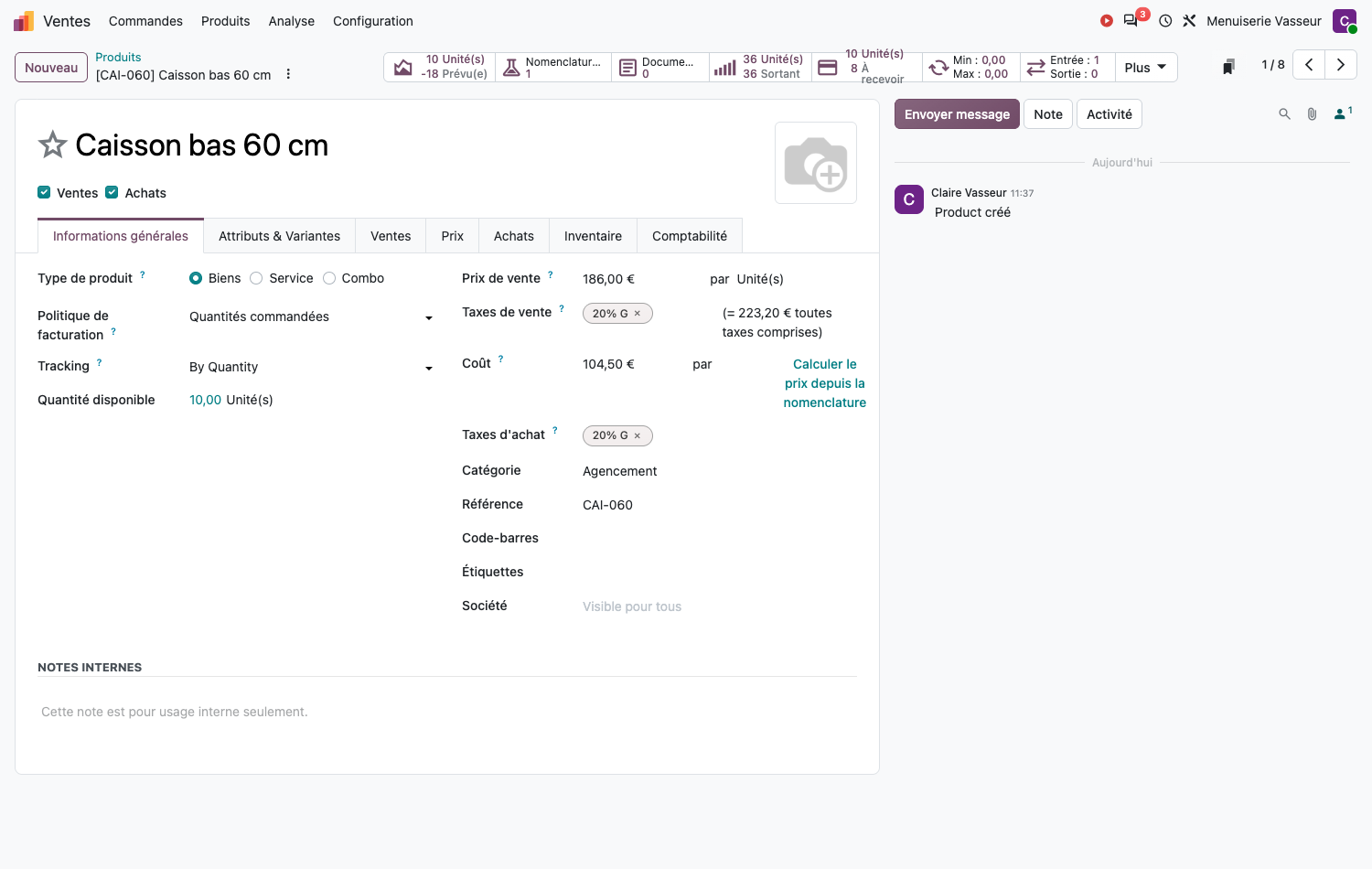Switch to Inventaire tab
The width and height of the screenshot is (1372, 869).
[x=593, y=236]
